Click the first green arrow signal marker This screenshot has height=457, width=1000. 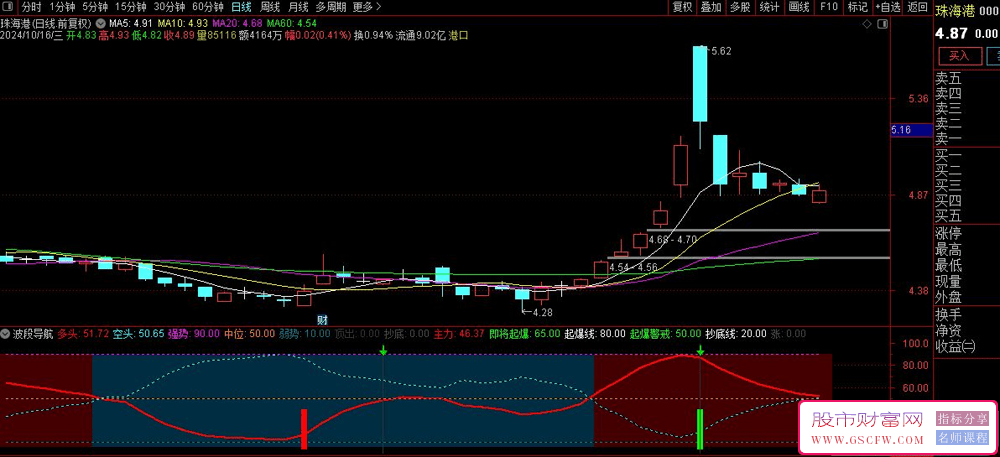pos(383,350)
